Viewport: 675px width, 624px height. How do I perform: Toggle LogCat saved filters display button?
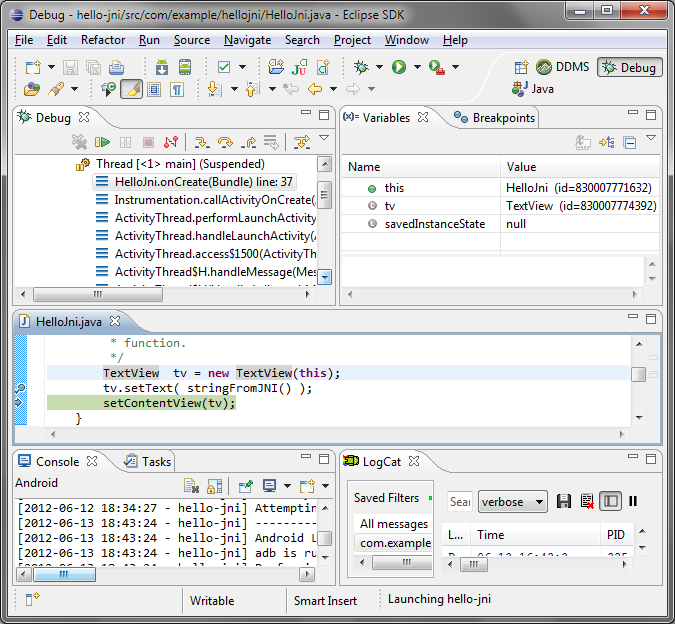tap(610, 501)
